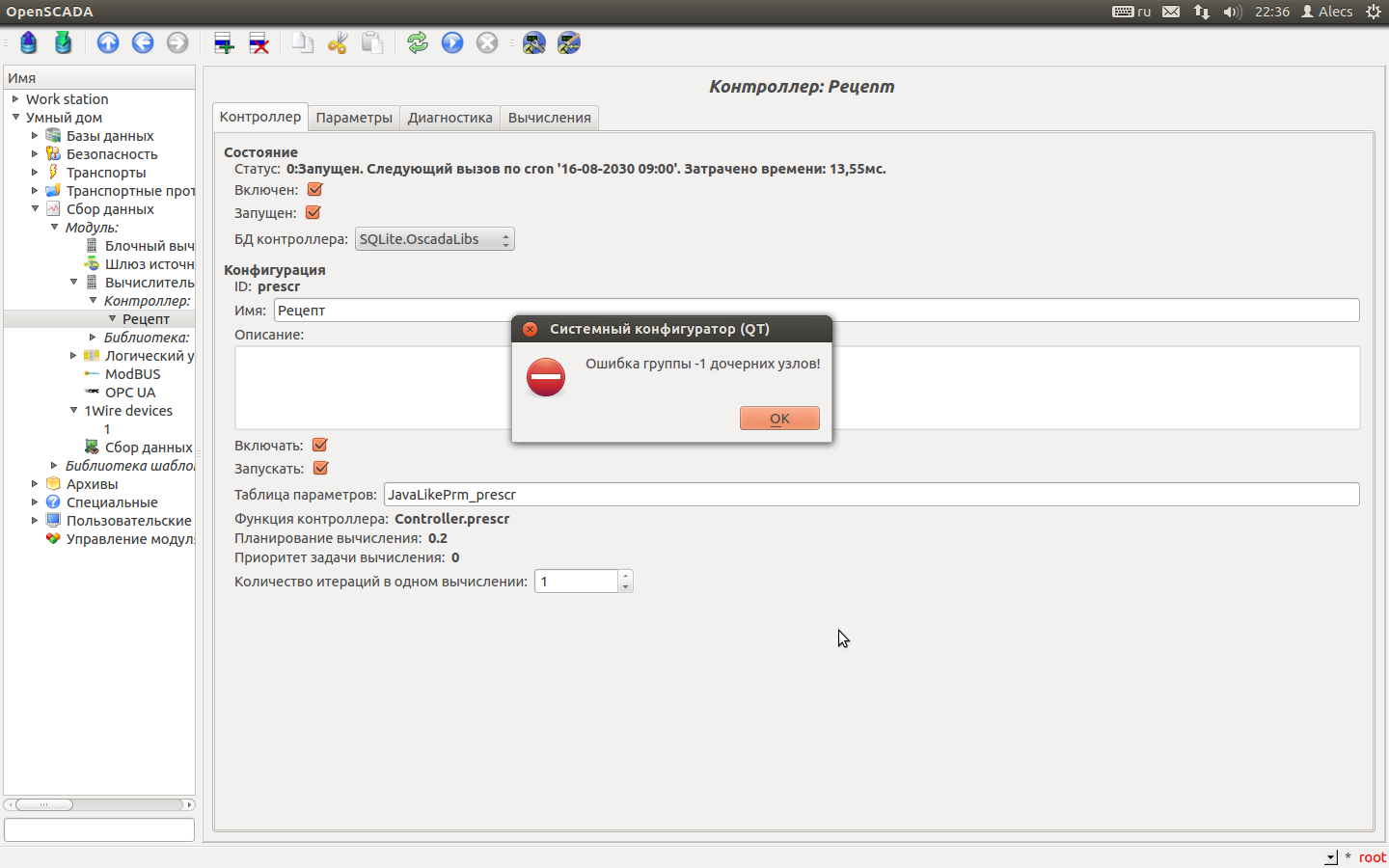Click the blue start play icon
Screen dimensions: 1389x868
click(452, 42)
